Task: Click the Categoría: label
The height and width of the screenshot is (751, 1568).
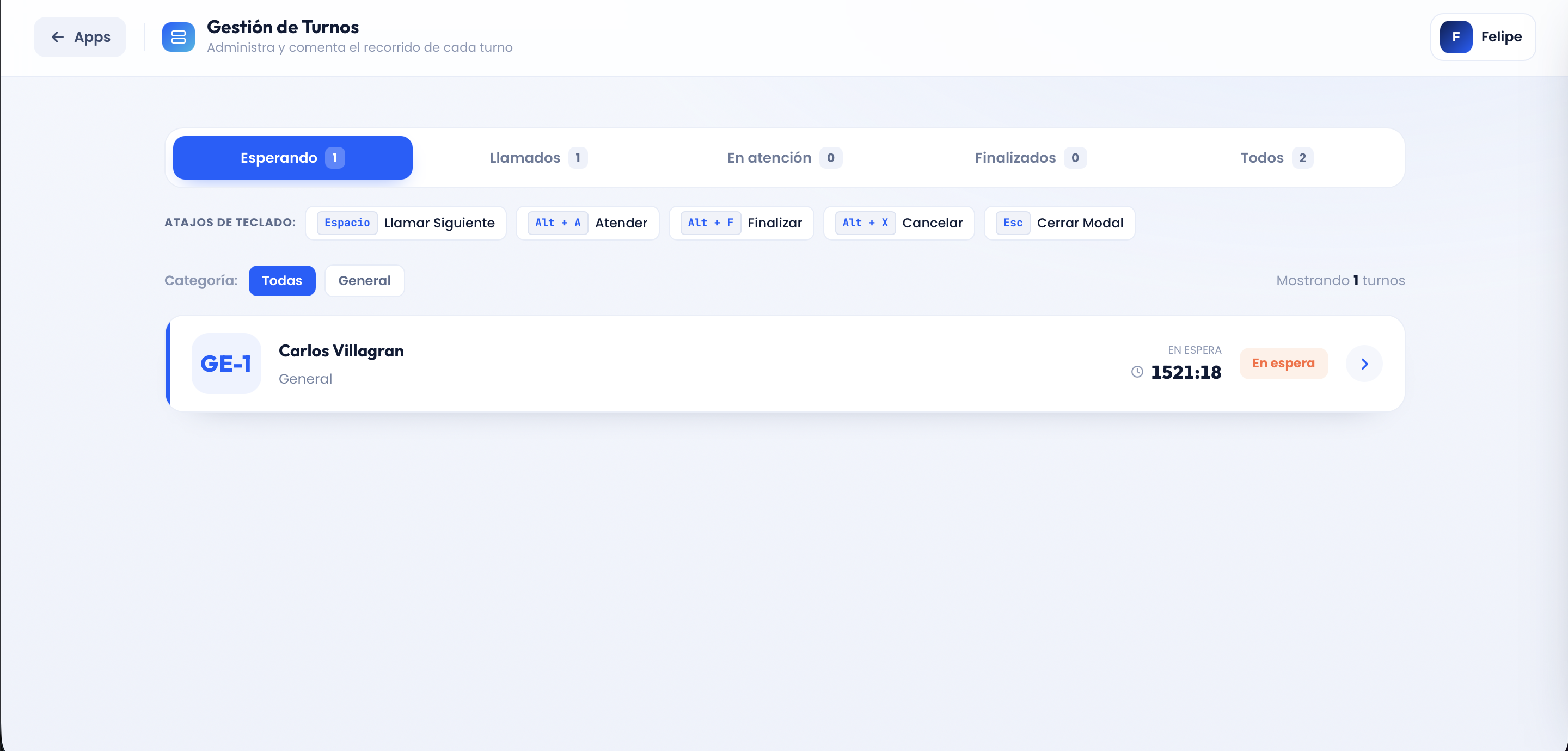Action: (x=201, y=281)
